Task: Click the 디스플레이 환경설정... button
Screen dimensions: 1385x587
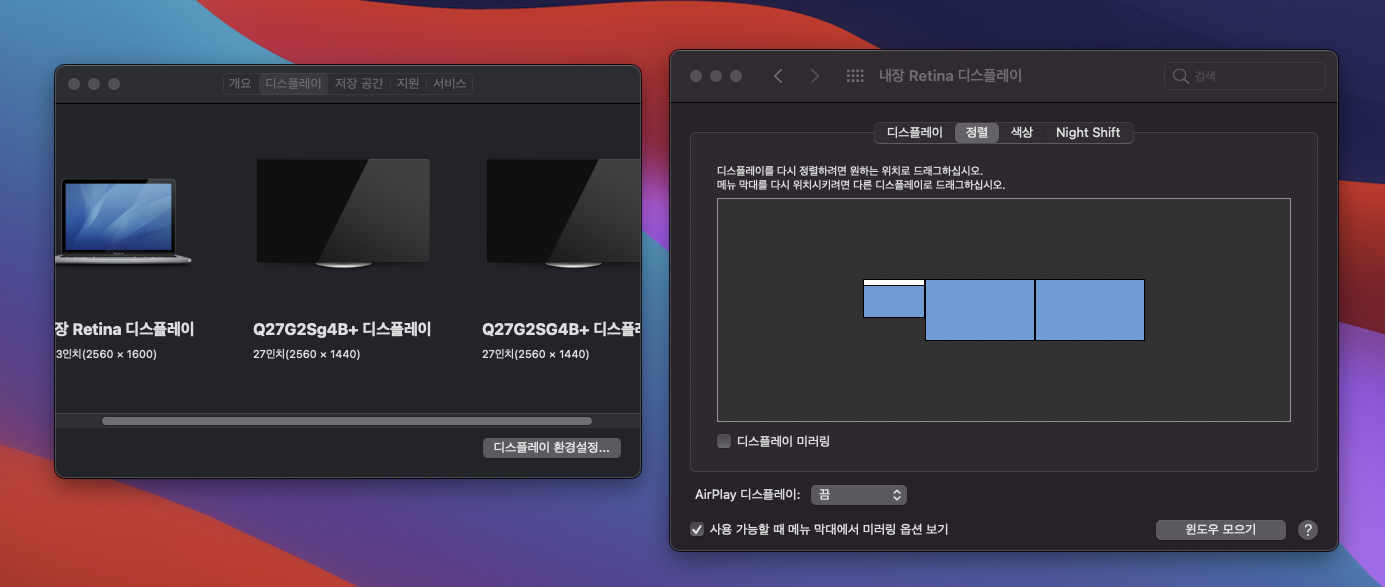Action: [552, 448]
